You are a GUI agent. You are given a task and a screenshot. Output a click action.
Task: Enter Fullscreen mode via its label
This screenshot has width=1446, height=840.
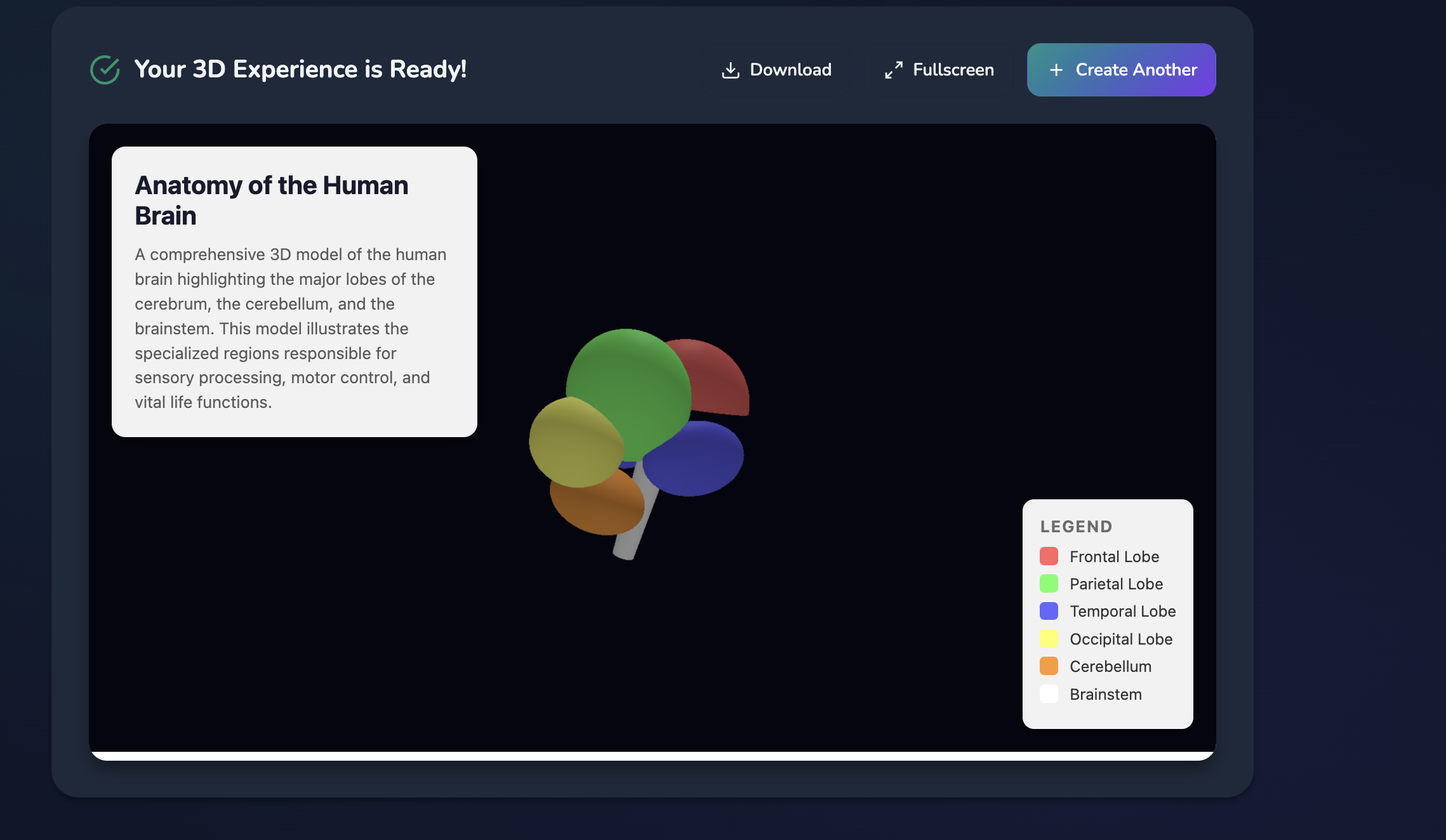pos(953,70)
